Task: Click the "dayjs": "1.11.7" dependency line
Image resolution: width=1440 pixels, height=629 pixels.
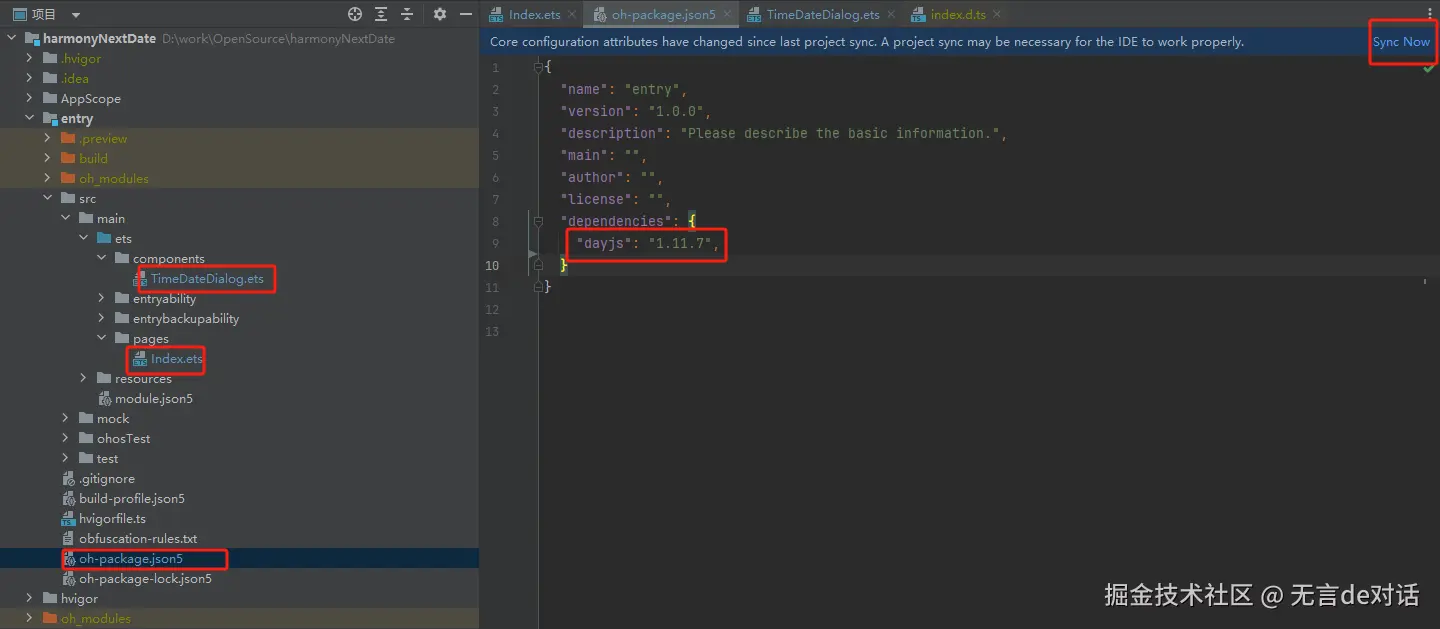Action: [648, 243]
